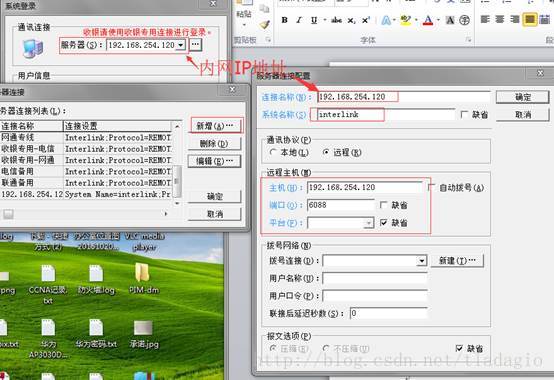Click the 连接名称 column header
Viewport: 554px width, 380px height.
31,126
